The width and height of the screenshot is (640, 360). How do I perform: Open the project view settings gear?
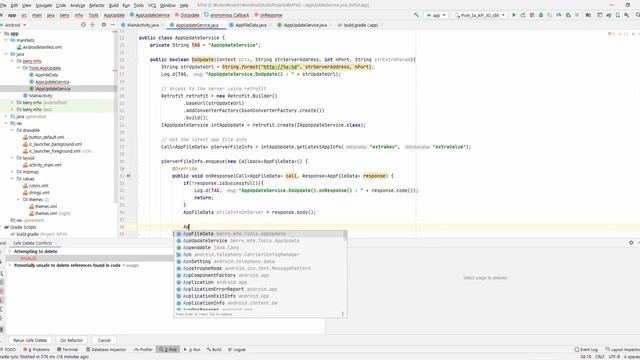click(104, 25)
